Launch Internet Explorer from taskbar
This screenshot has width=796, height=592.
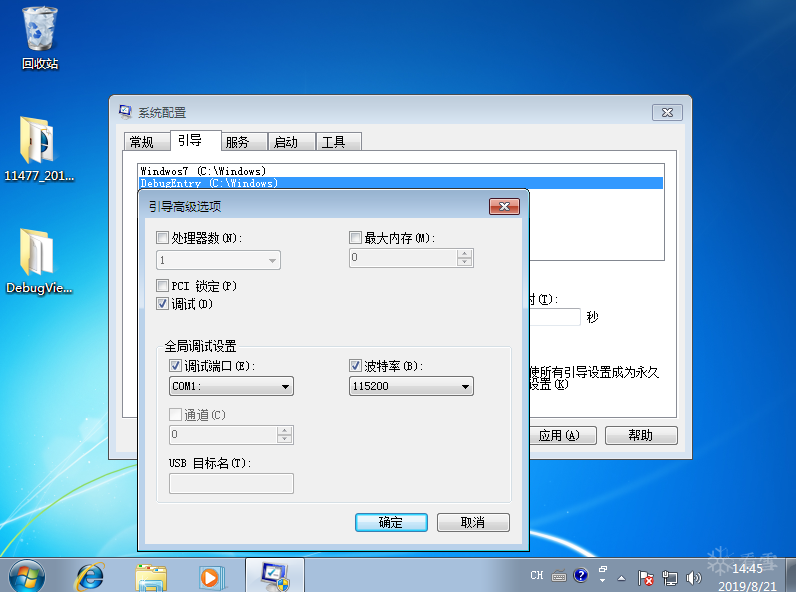90,577
